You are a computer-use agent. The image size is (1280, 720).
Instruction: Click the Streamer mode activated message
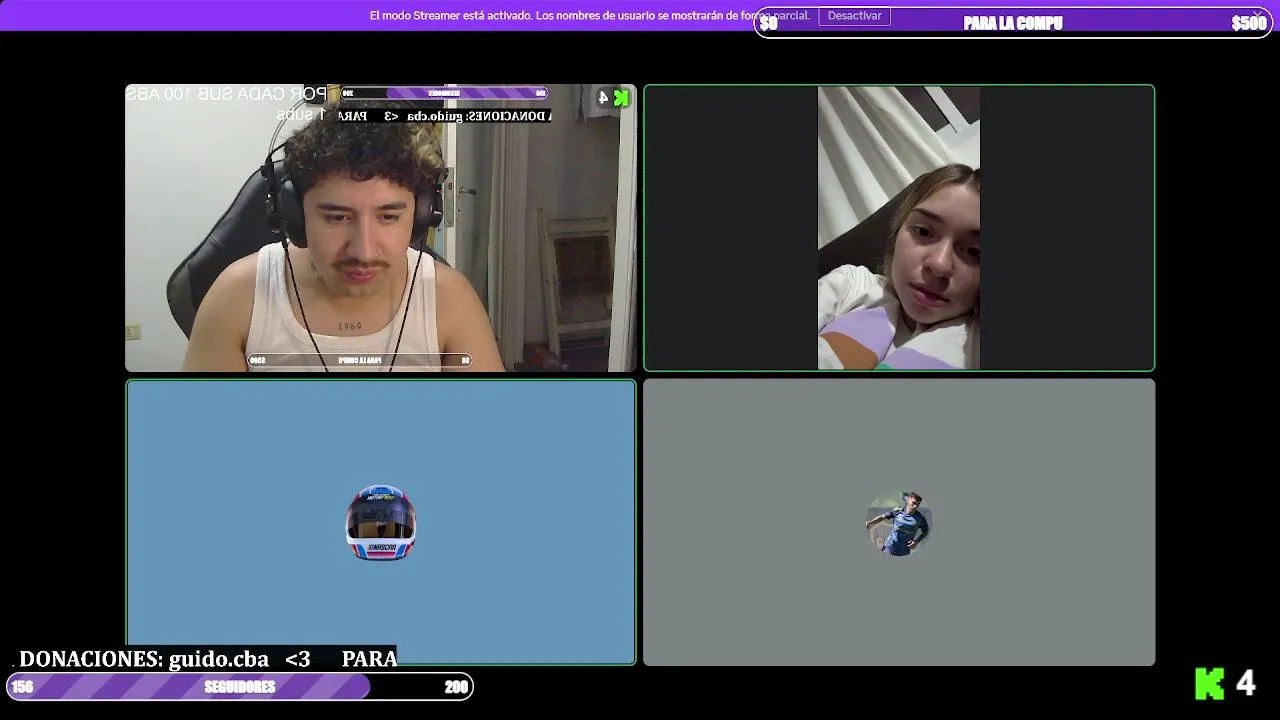click(x=589, y=16)
